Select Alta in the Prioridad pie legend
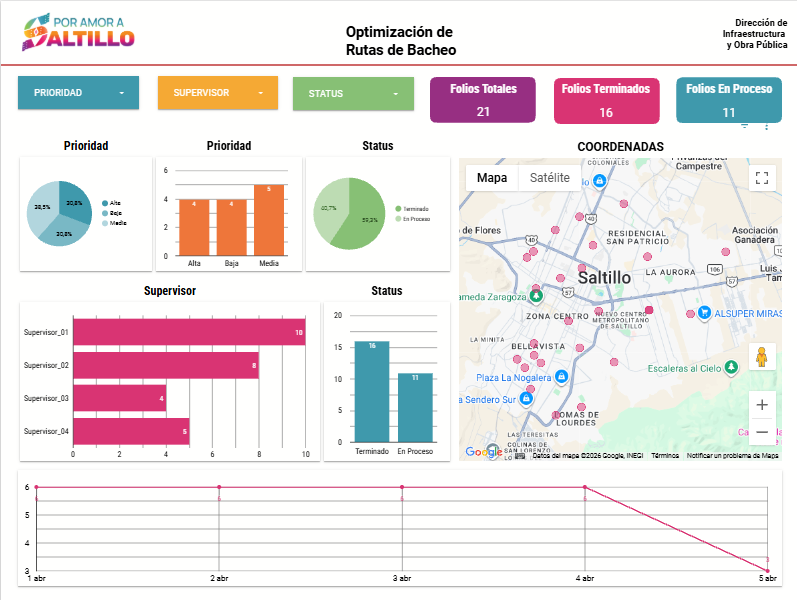The height and width of the screenshot is (600, 797). (x=111, y=203)
